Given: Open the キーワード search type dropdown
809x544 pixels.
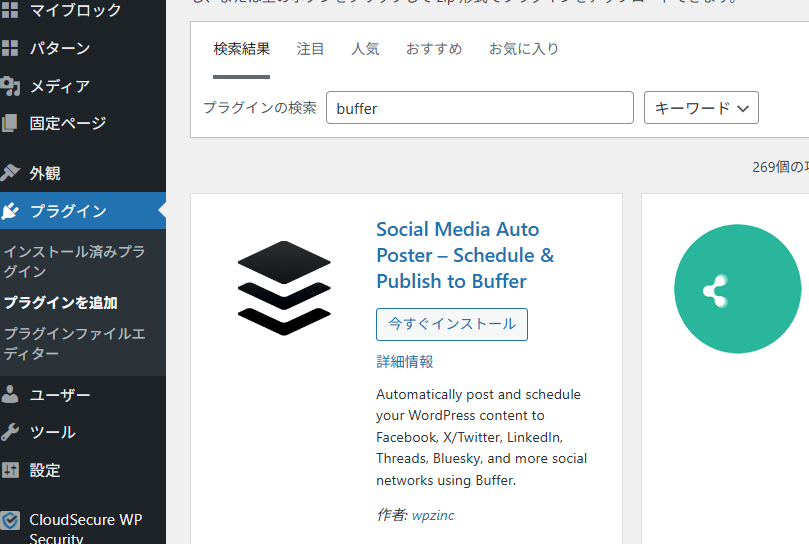Looking at the screenshot, I should pyautogui.click(x=701, y=108).
